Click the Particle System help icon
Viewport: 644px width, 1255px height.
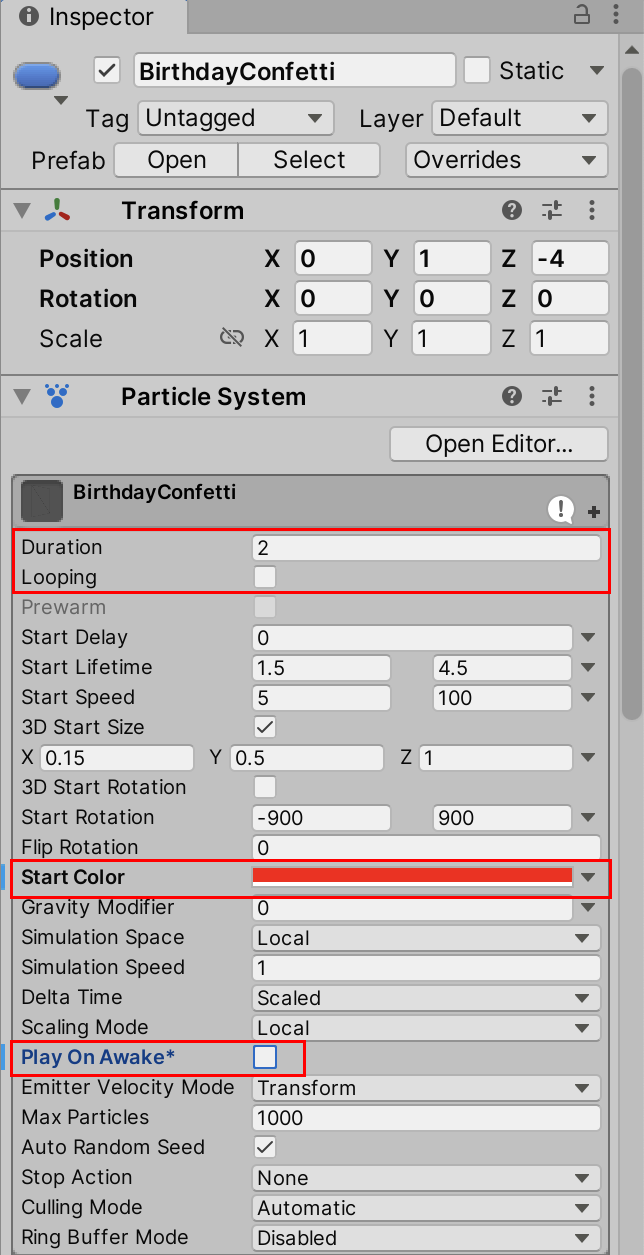512,397
